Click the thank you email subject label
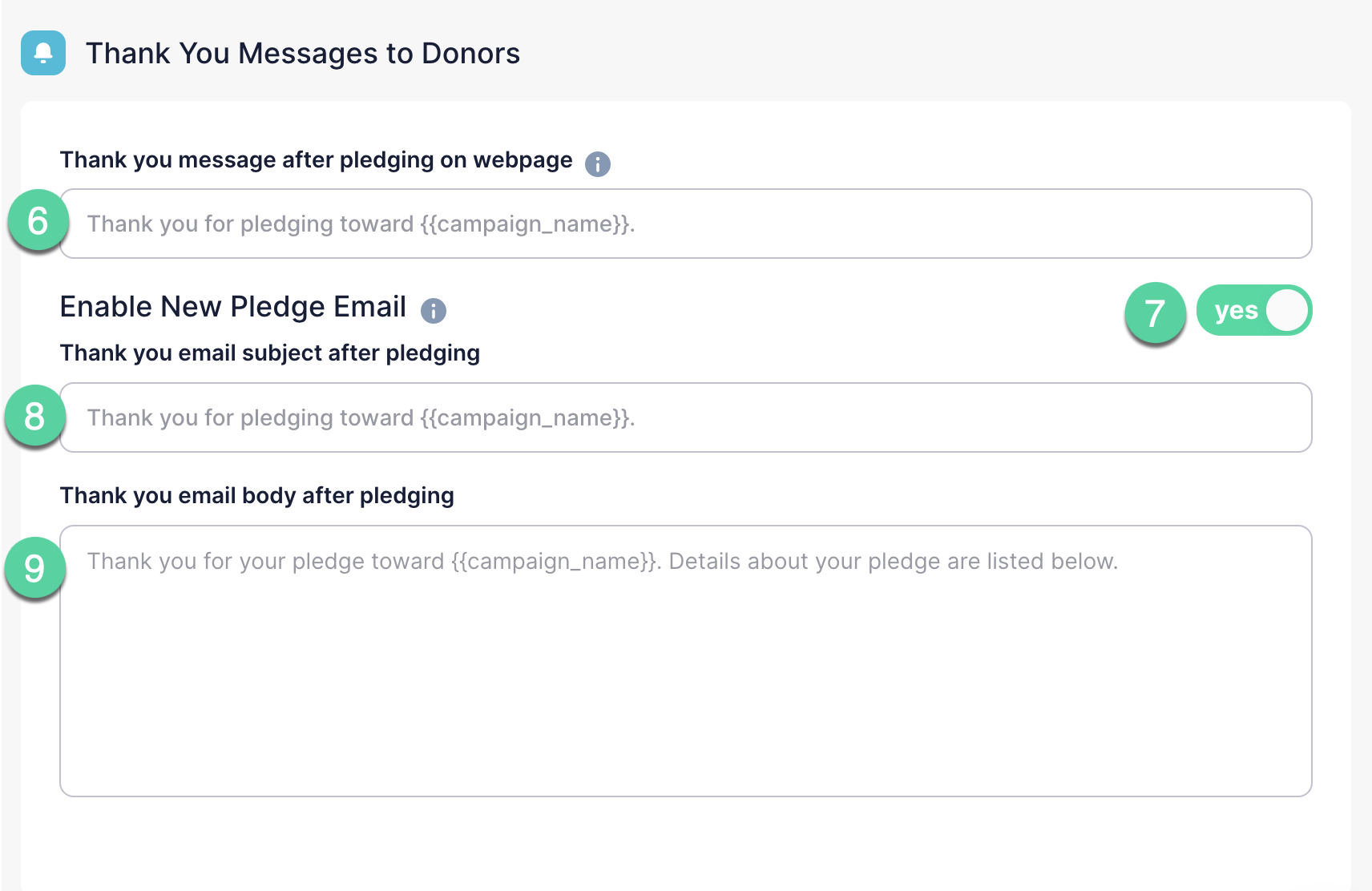The width and height of the screenshot is (1372, 891). (269, 353)
